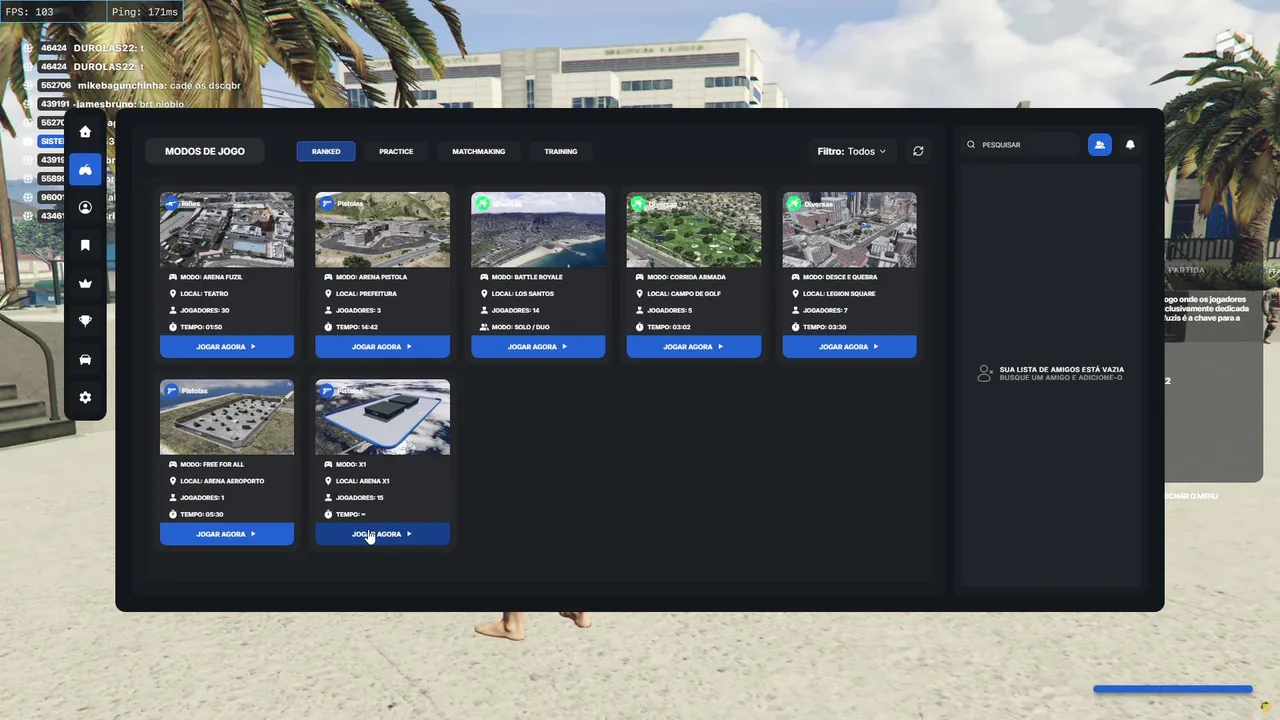1280x720 pixels.
Task: Click JOGAR AGORA for X1 mode
Action: coord(382,534)
